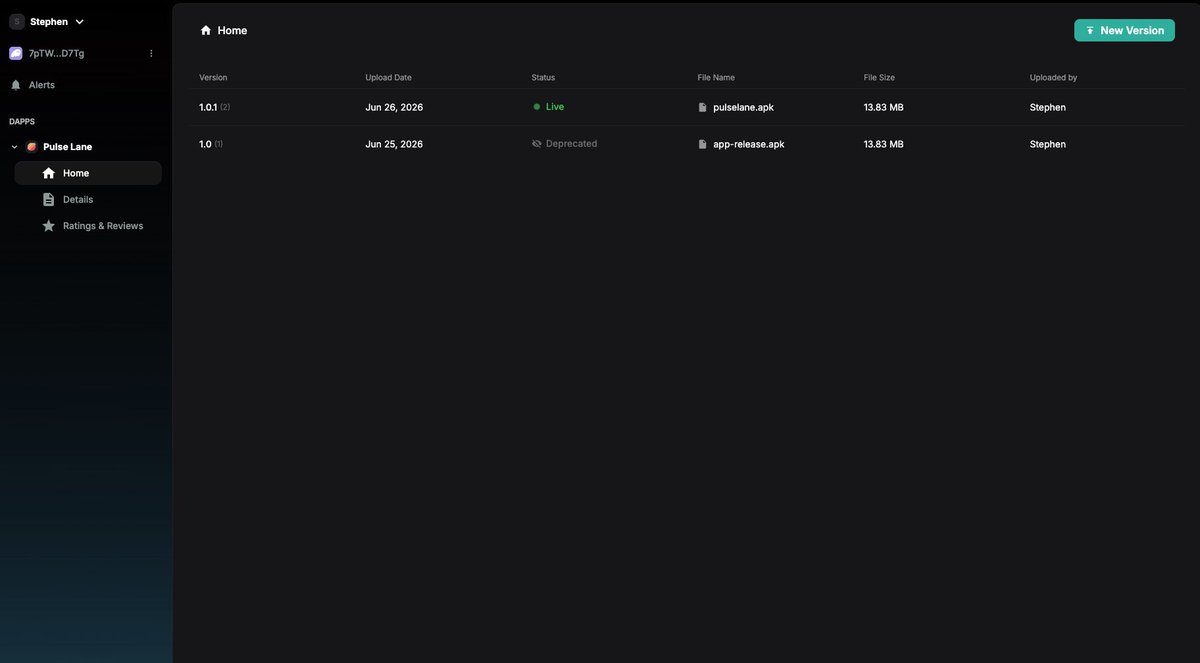Viewport: 1200px width, 663px height.
Task: Click the Home breadcrumb house icon
Action: tap(206, 30)
